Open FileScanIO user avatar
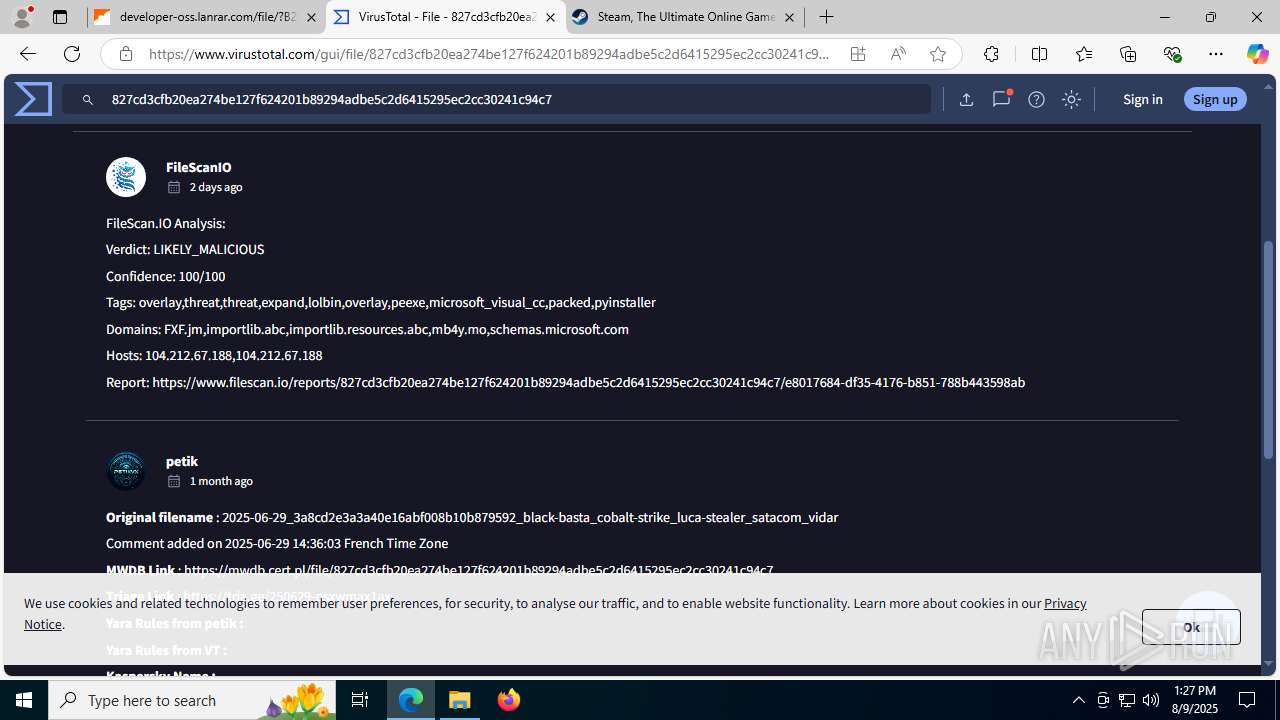Viewport: 1280px width, 720px height. (x=126, y=177)
